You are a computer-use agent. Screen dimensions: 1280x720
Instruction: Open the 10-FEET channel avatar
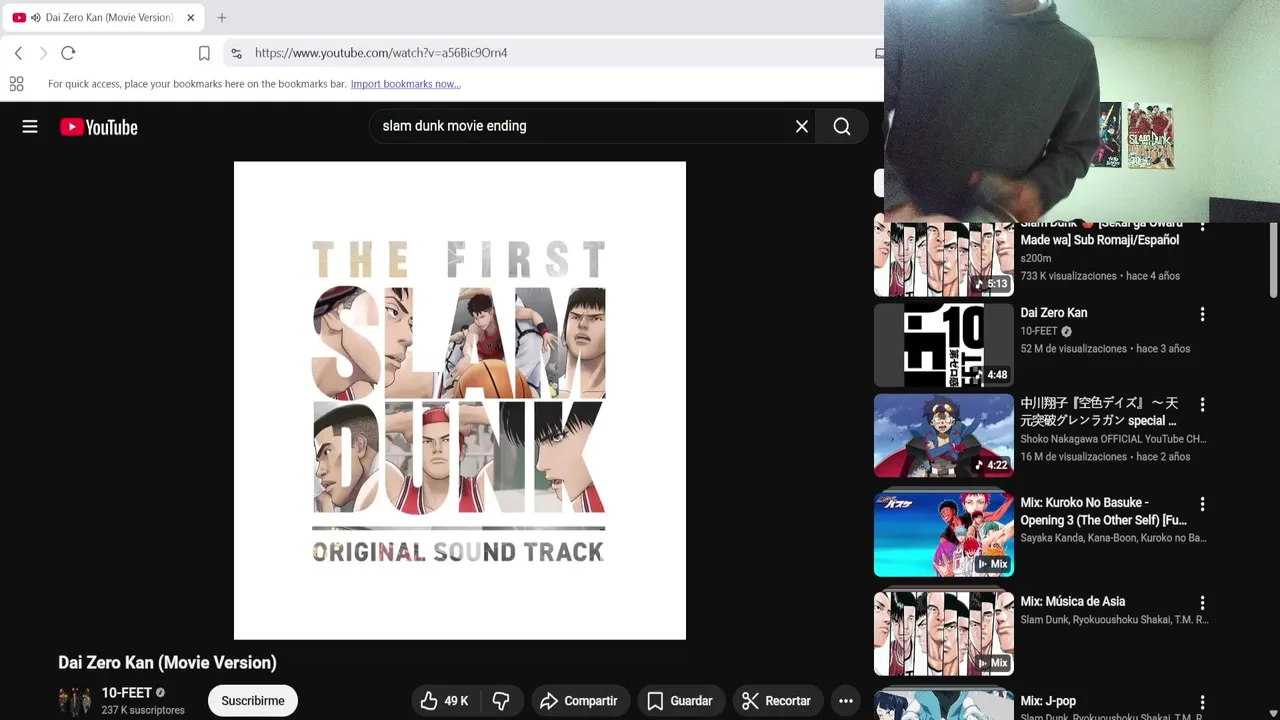pos(74,701)
